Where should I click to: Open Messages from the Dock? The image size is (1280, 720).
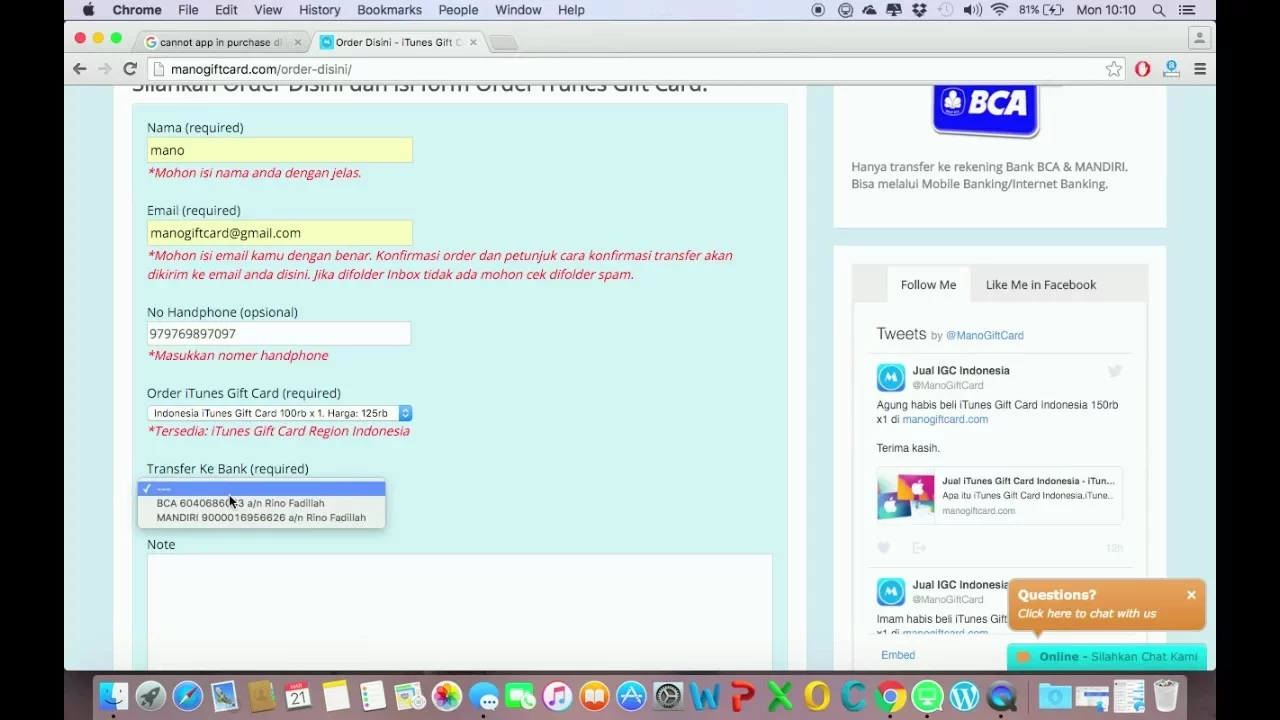[484, 696]
